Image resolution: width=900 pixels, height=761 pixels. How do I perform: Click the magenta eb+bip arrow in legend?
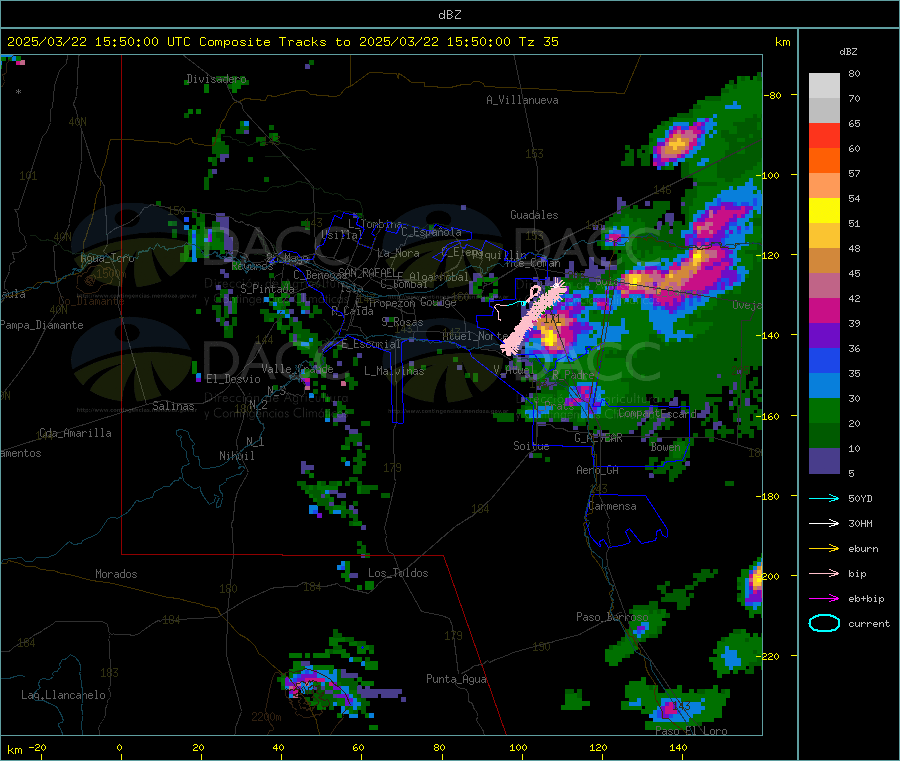(x=824, y=598)
